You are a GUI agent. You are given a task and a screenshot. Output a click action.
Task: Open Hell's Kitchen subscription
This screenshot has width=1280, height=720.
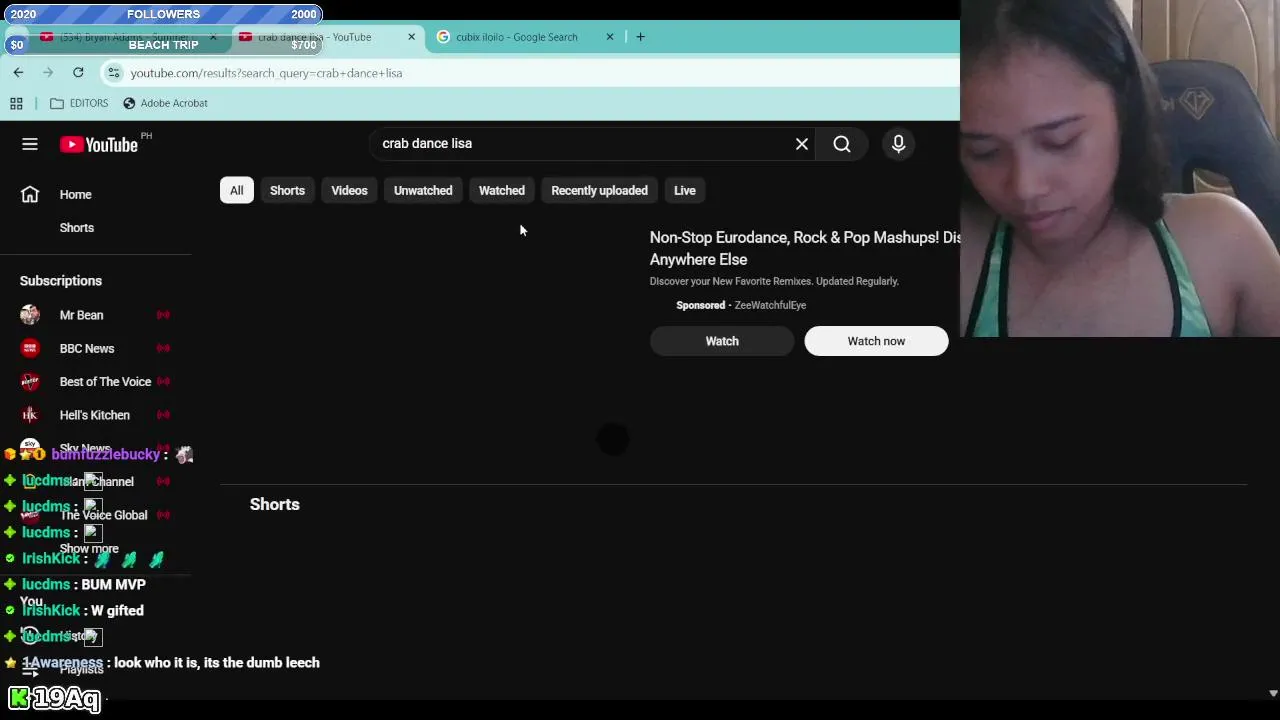tap(95, 415)
